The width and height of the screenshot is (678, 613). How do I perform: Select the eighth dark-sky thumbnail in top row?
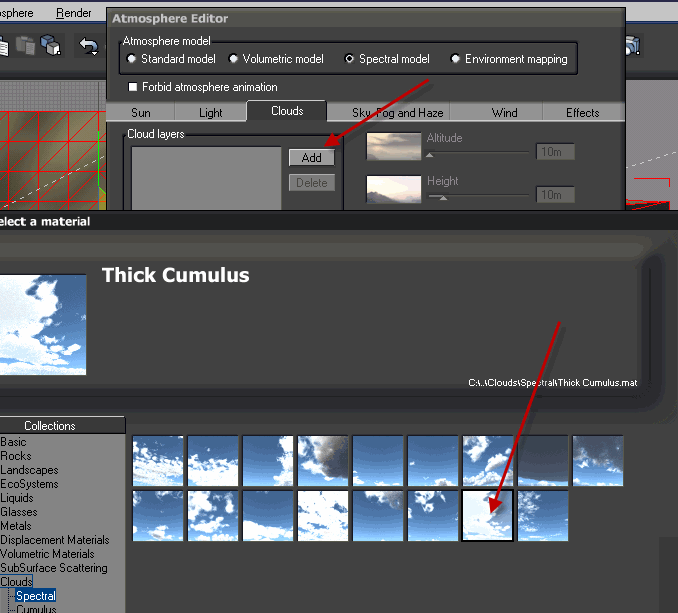(x=543, y=461)
